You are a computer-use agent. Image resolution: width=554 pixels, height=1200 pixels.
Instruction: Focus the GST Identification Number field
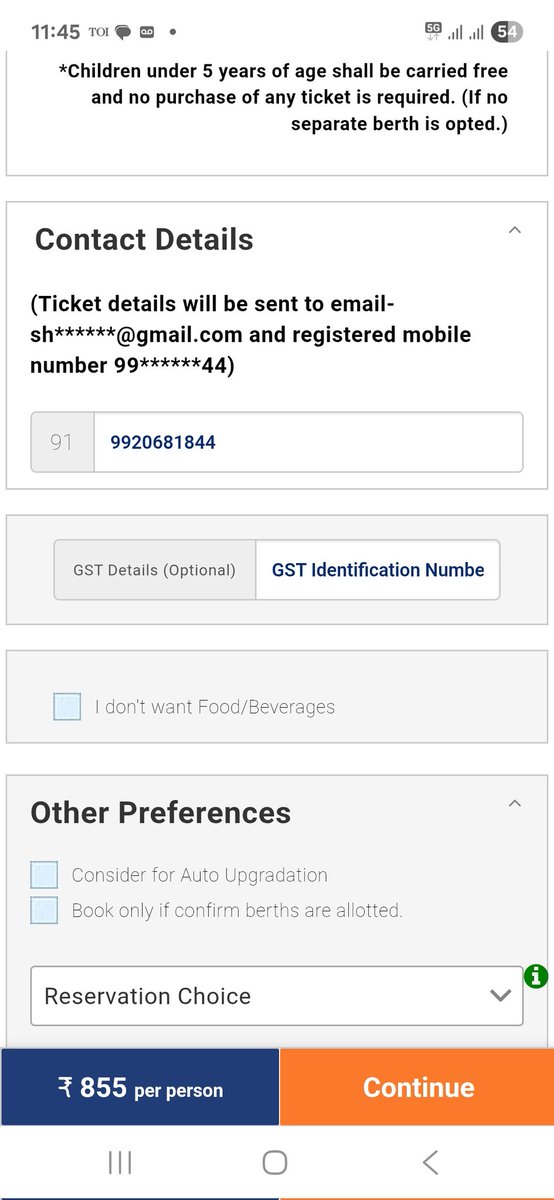coord(378,570)
